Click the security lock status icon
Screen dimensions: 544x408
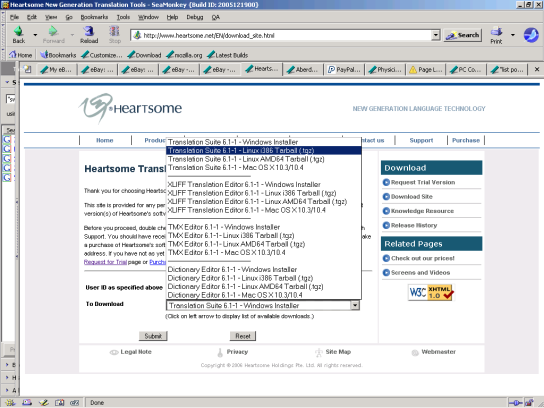click(529, 402)
